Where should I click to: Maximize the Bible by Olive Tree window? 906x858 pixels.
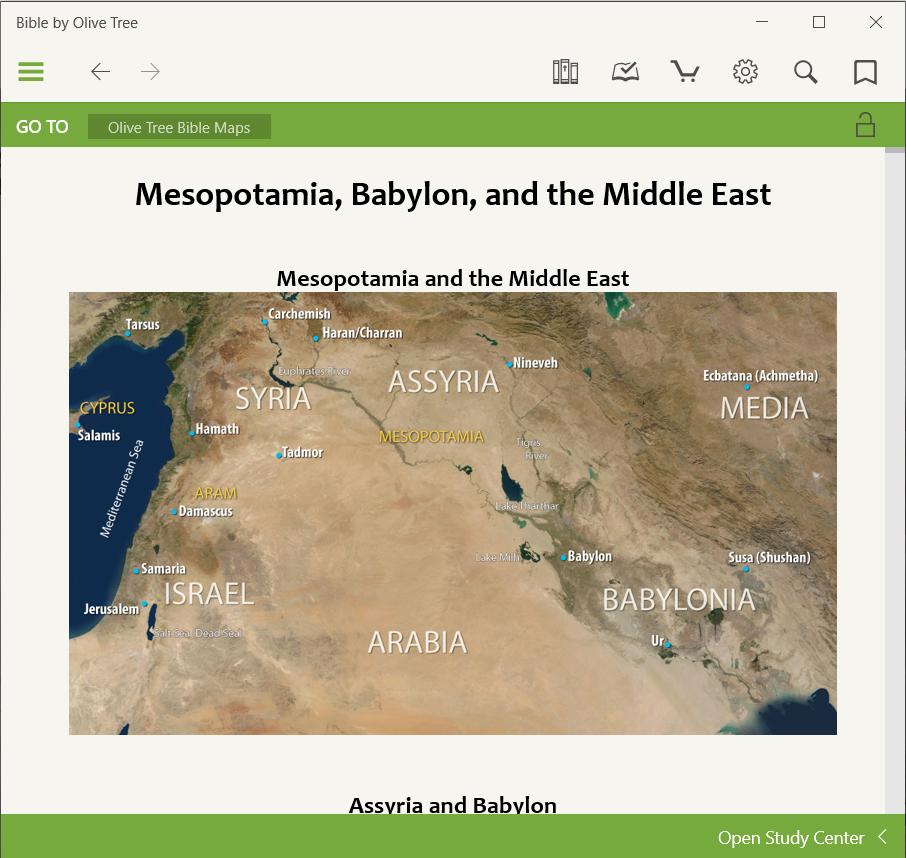[x=819, y=22]
